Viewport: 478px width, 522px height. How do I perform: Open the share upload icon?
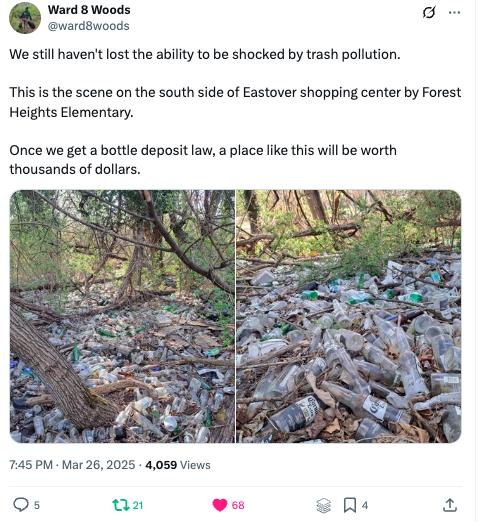(x=449, y=505)
